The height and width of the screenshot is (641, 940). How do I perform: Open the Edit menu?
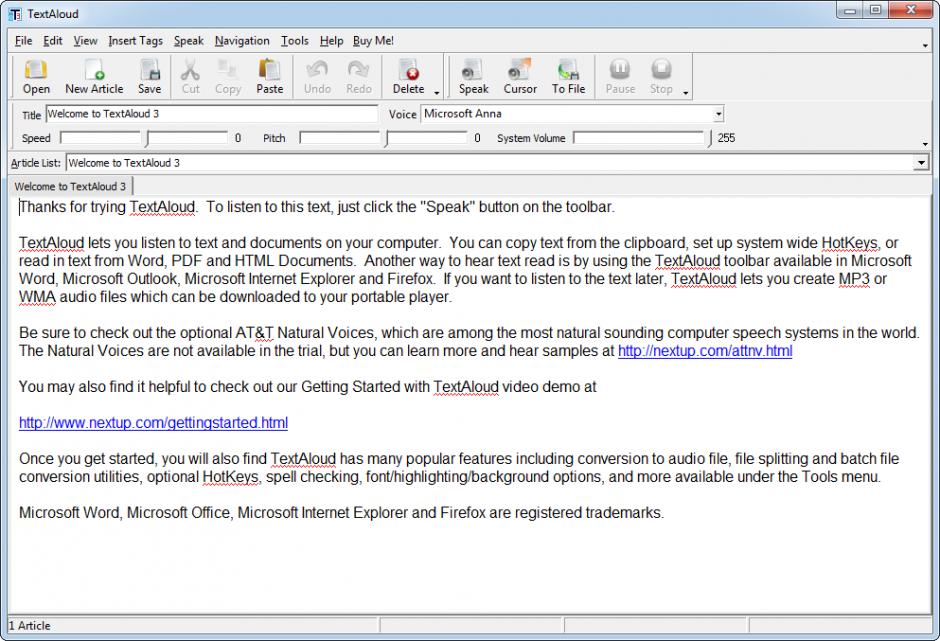click(x=53, y=41)
